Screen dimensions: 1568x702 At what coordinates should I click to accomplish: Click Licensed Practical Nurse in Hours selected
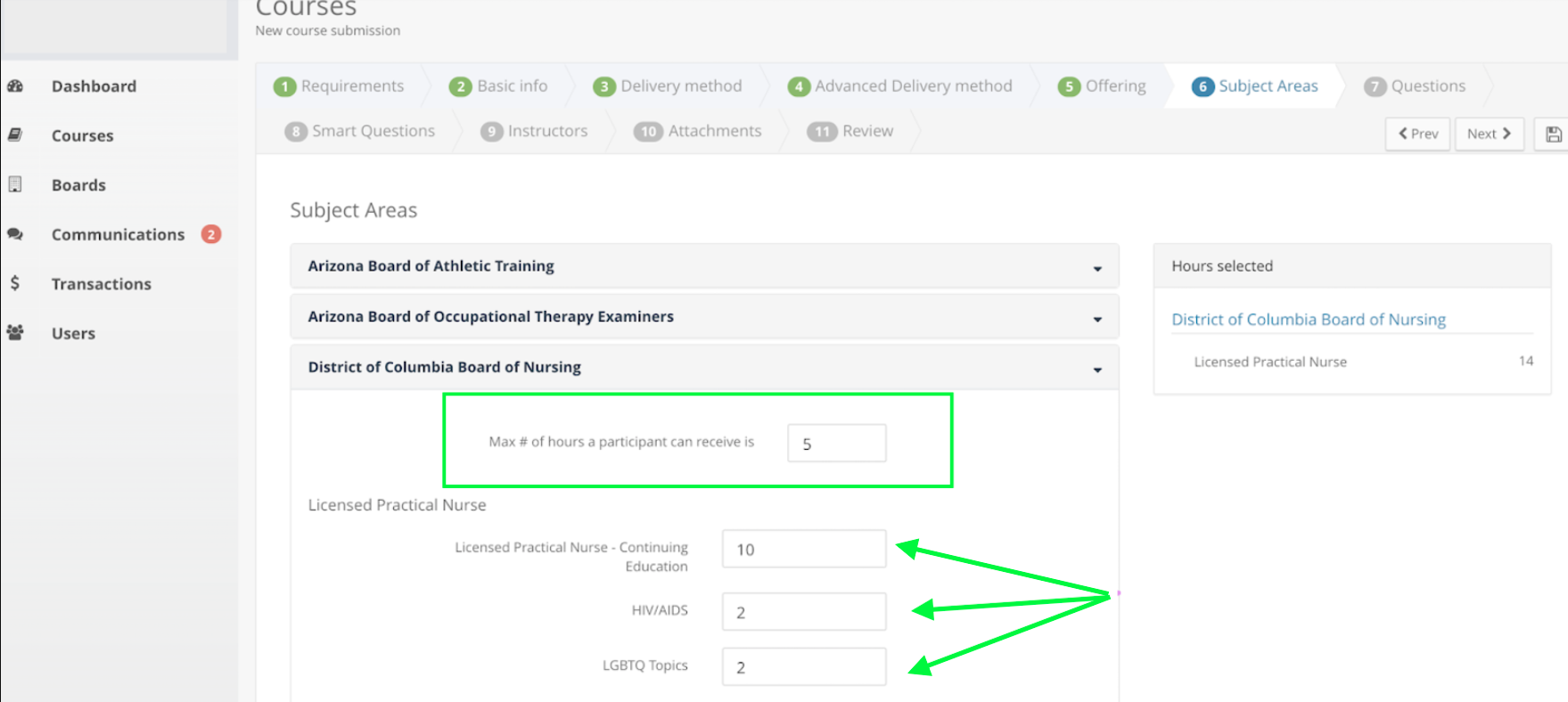[x=1270, y=362]
